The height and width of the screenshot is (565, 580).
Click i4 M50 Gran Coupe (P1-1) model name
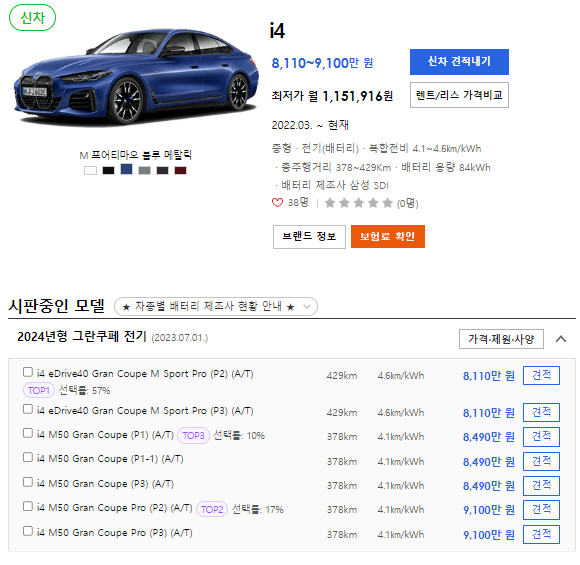point(110,459)
